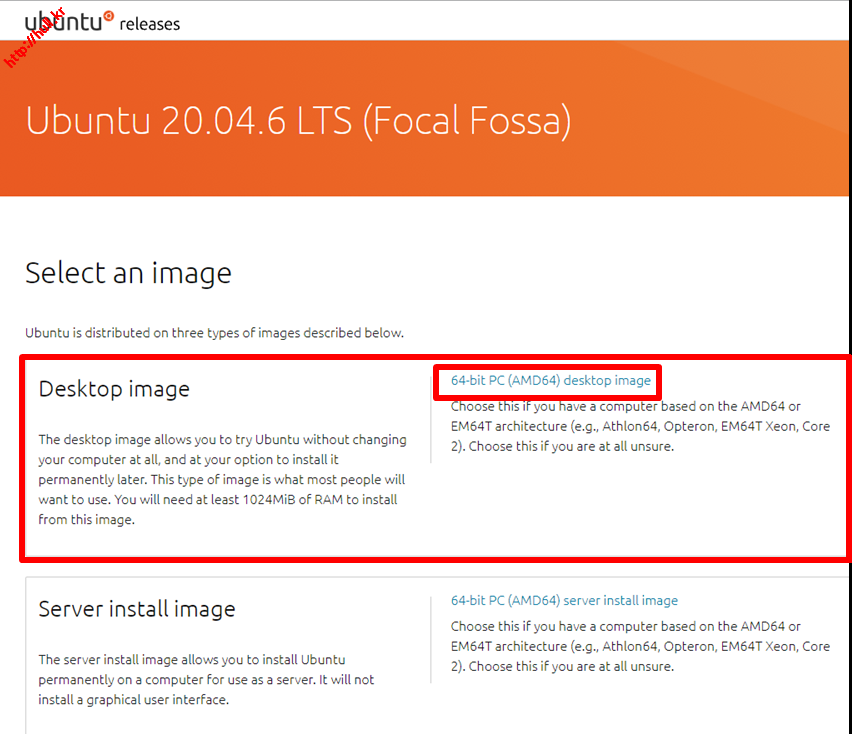Click the 'Desktop image' heading
This screenshot has height=734, width=852.
point(114,389)
